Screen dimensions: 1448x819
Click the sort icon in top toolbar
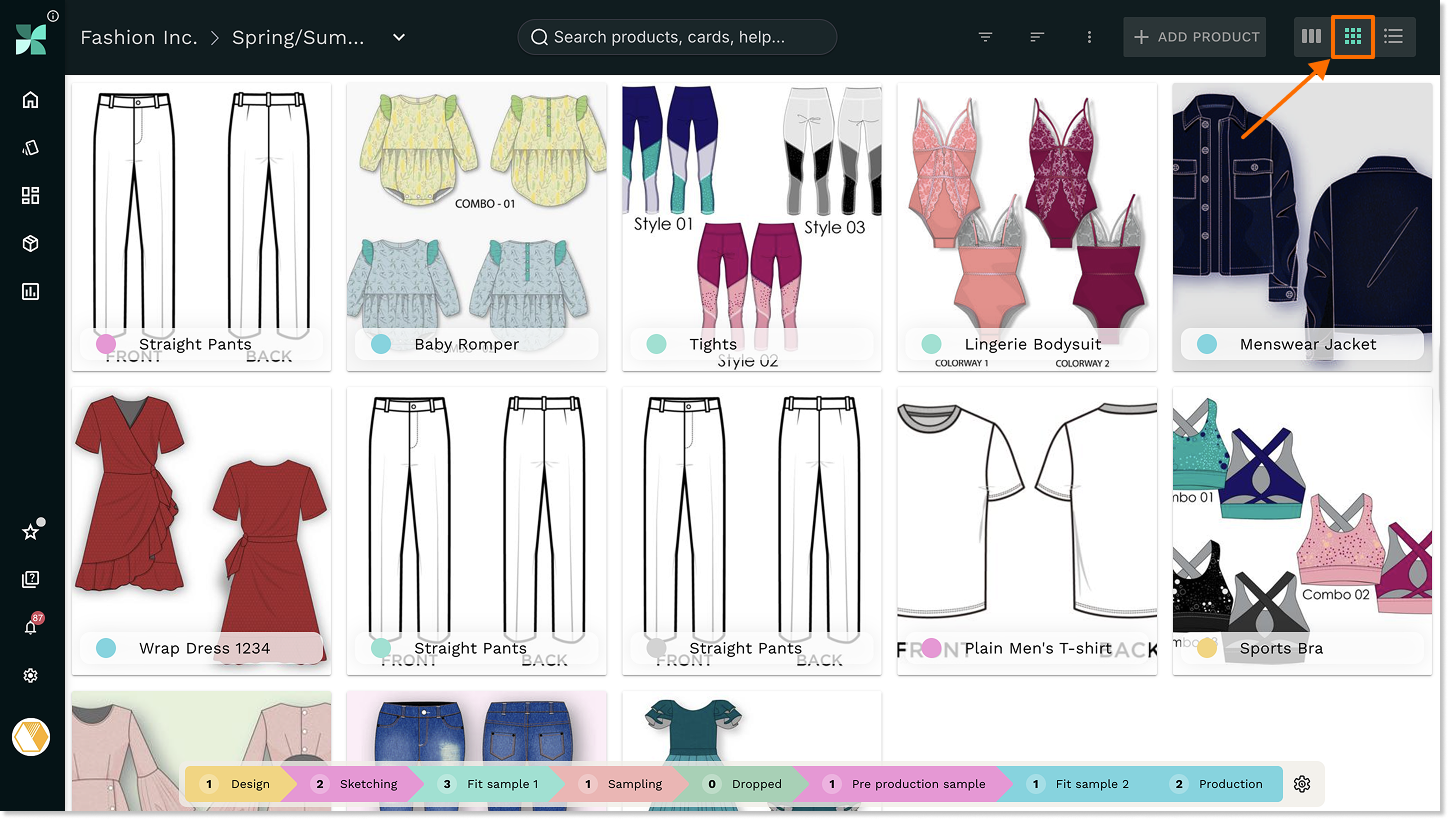pos(1037,37)
